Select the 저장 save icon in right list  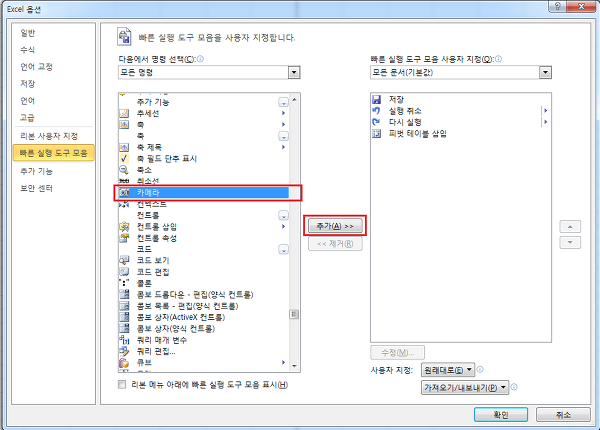[x=377, y=99]
